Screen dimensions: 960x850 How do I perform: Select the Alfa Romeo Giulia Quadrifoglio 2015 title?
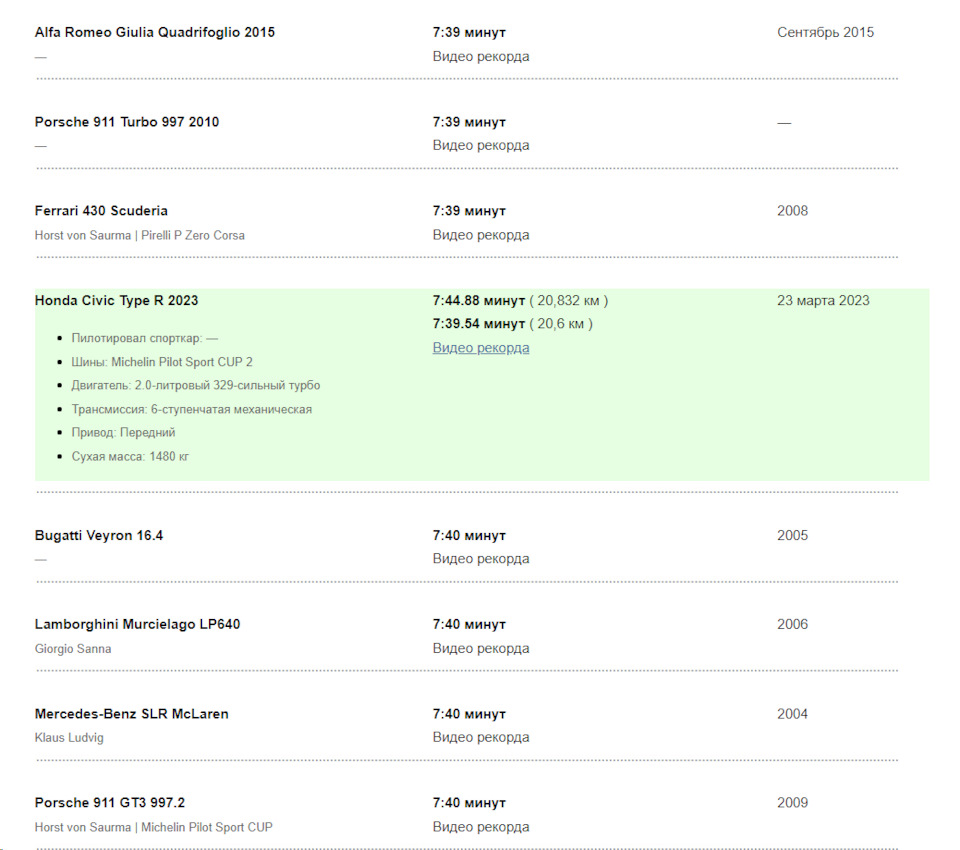155,32
